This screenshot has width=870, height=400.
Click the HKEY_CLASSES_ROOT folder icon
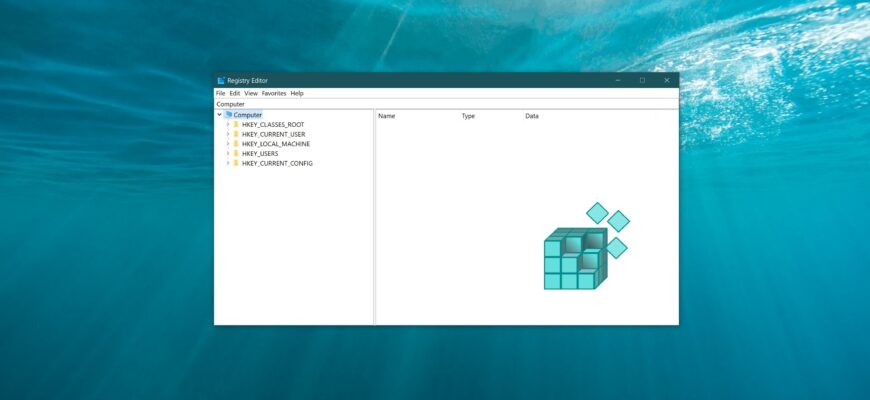pos(236,125)
